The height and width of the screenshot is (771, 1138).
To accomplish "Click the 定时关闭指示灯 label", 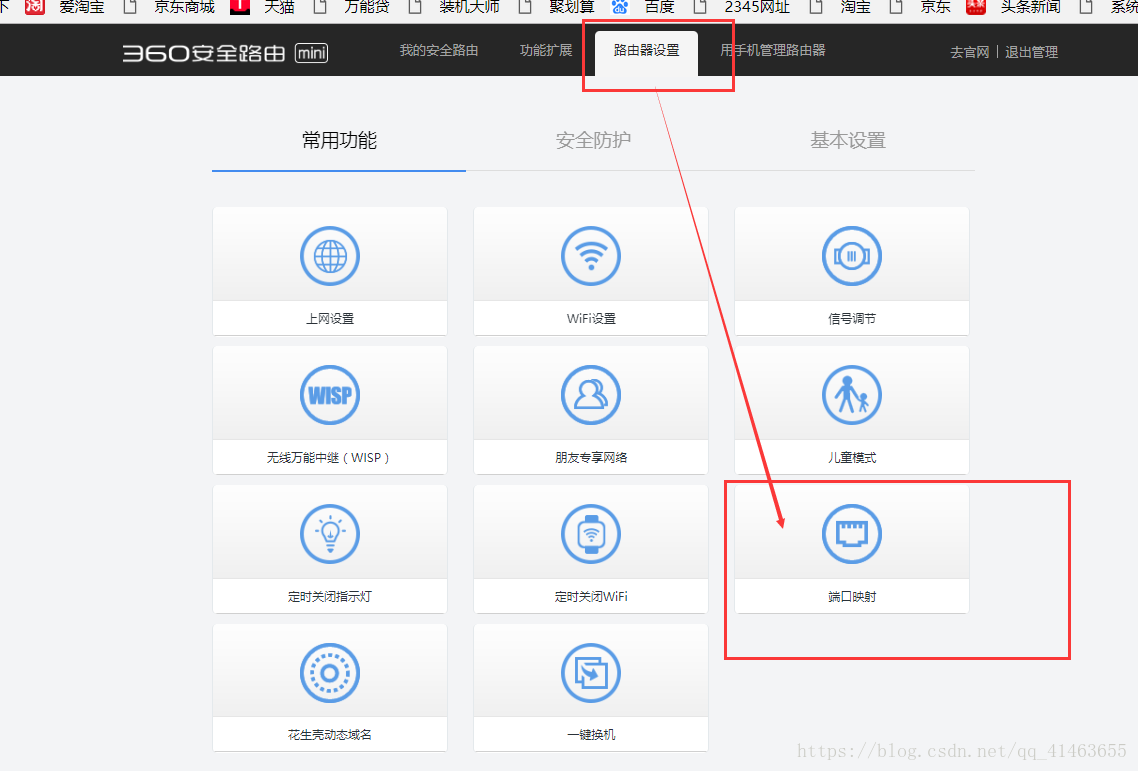I will click(x=329, y=597).
